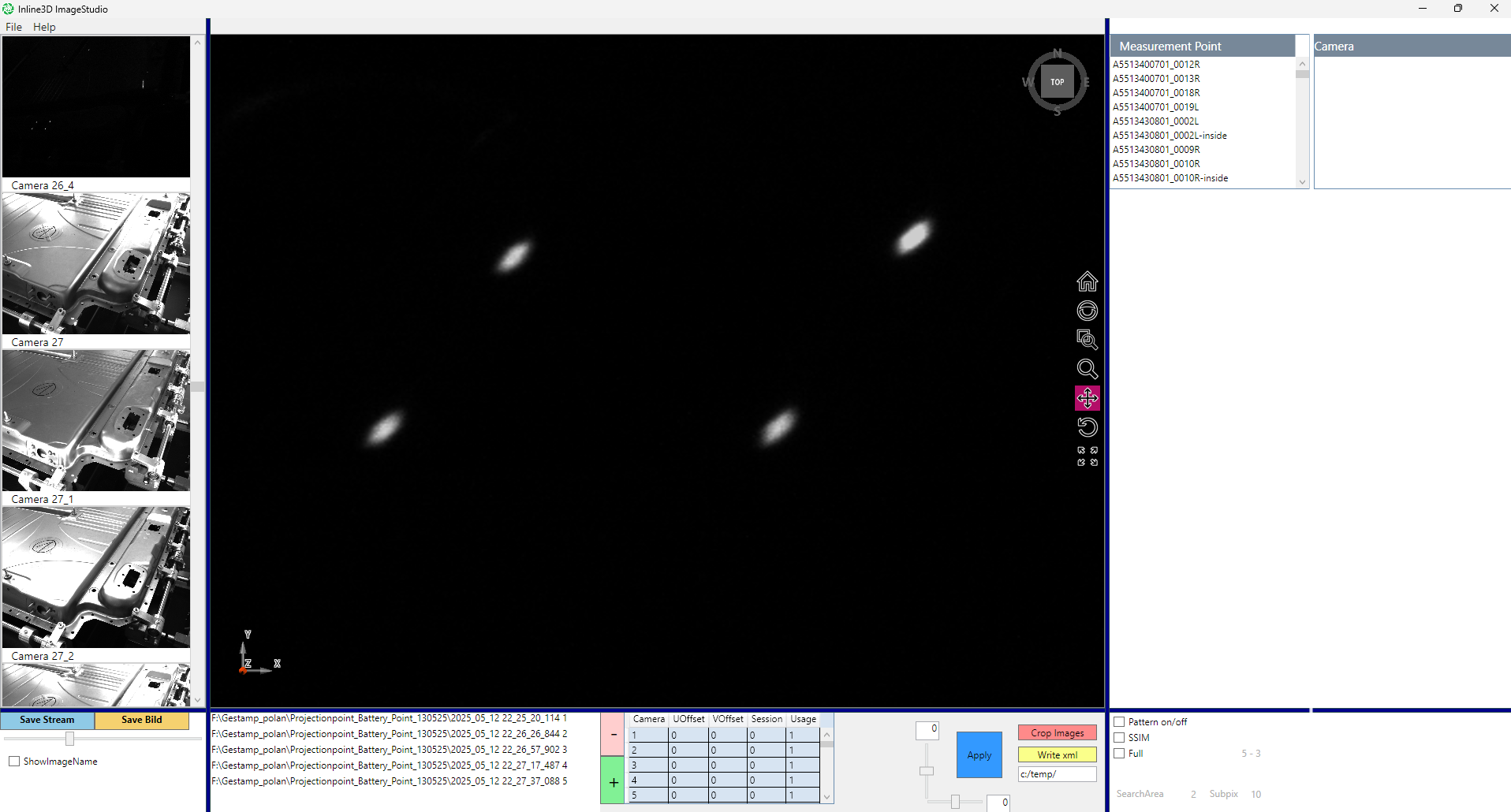Click the blue Apply button
Viewport: 1511px width, 812px height.
coord(979,754)
